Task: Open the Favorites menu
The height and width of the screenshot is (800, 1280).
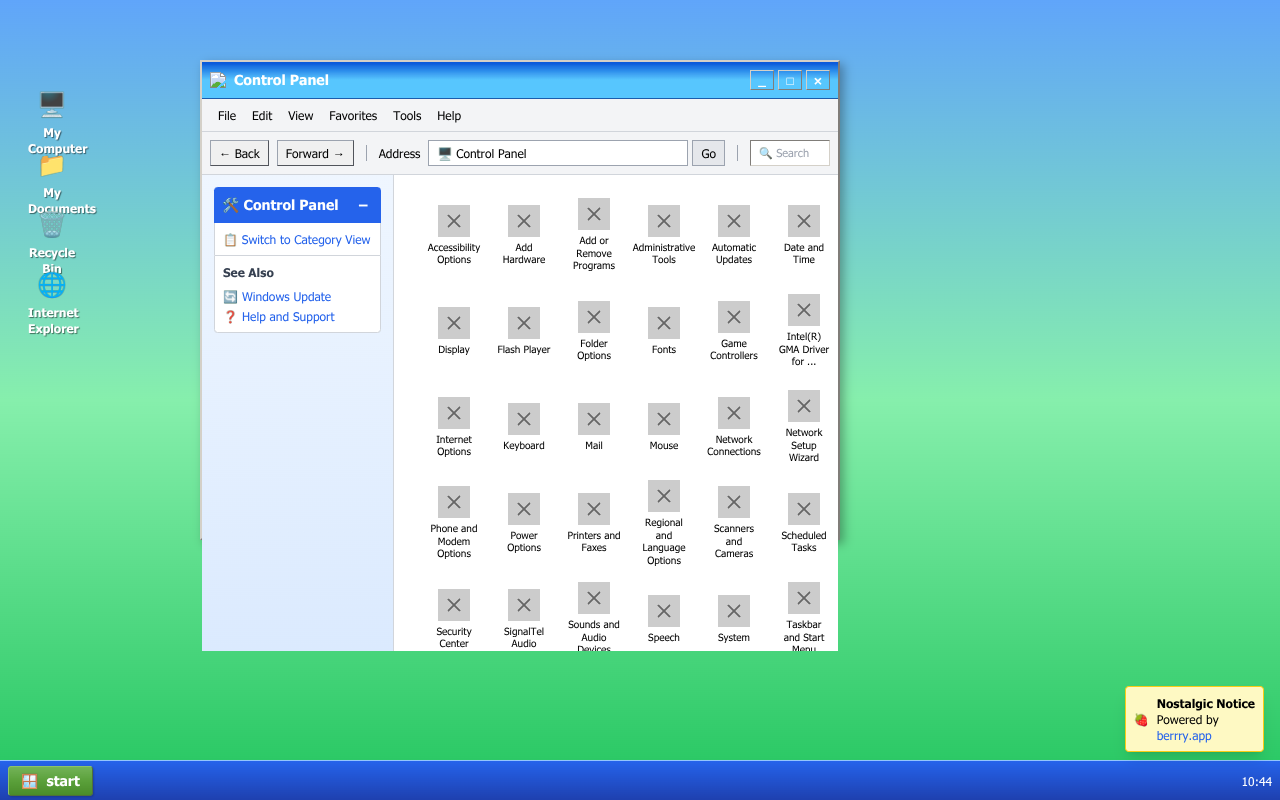Action: pos(353,115)
